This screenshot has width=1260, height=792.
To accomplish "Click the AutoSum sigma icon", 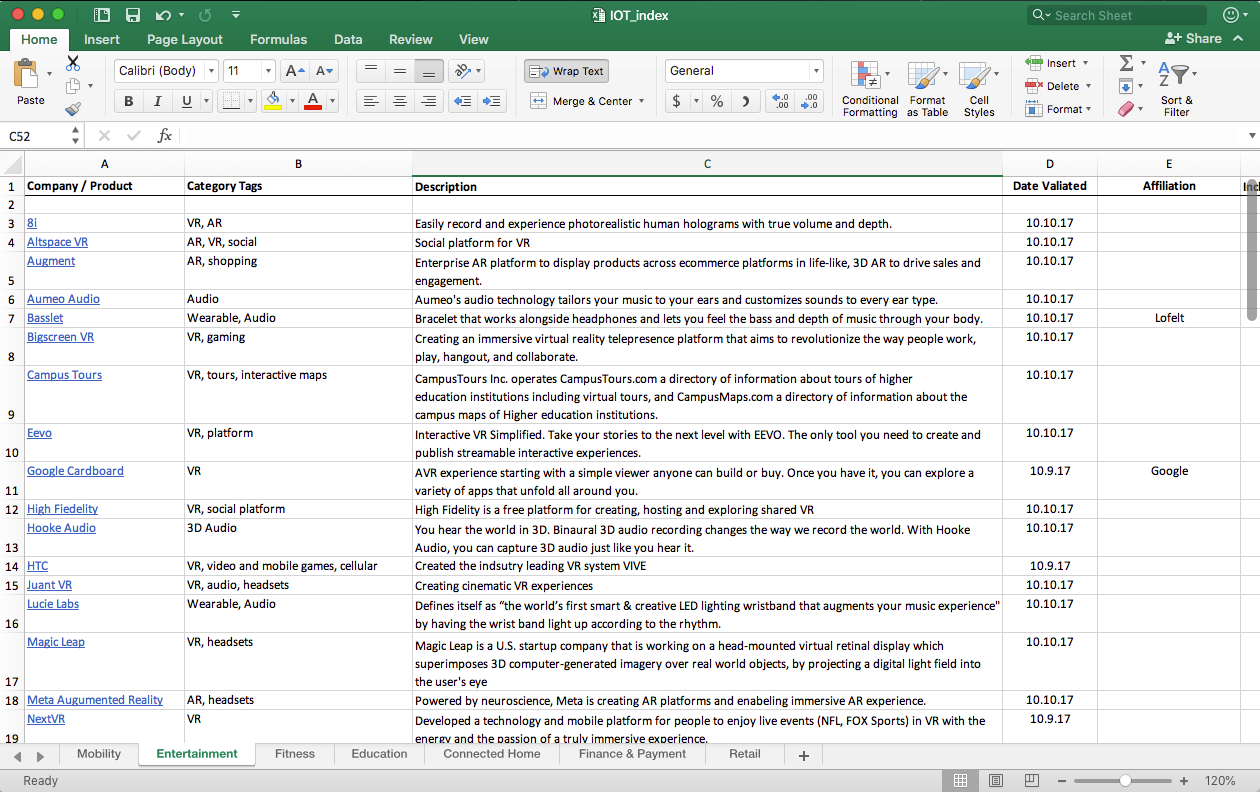I will 1126,63.
